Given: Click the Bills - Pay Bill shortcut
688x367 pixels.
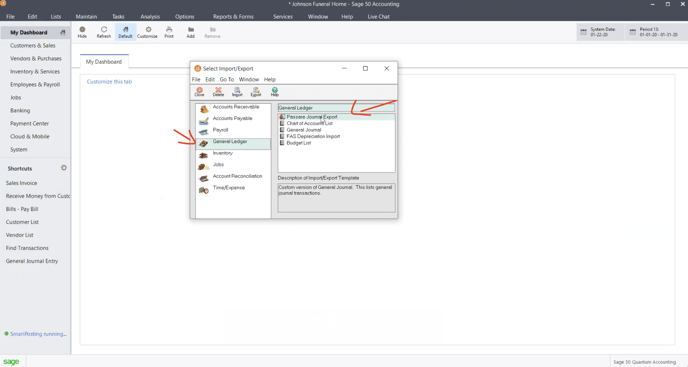Looking at the screenshot, I should click(22, 209).
